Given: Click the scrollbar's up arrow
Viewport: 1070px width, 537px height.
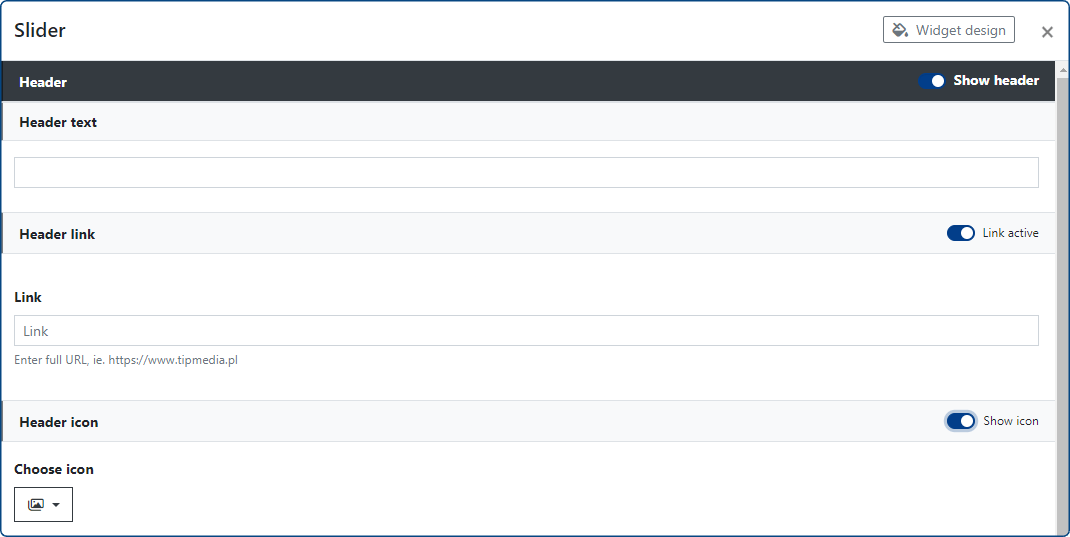Looking at the screenshot, I should [1062, 68].
